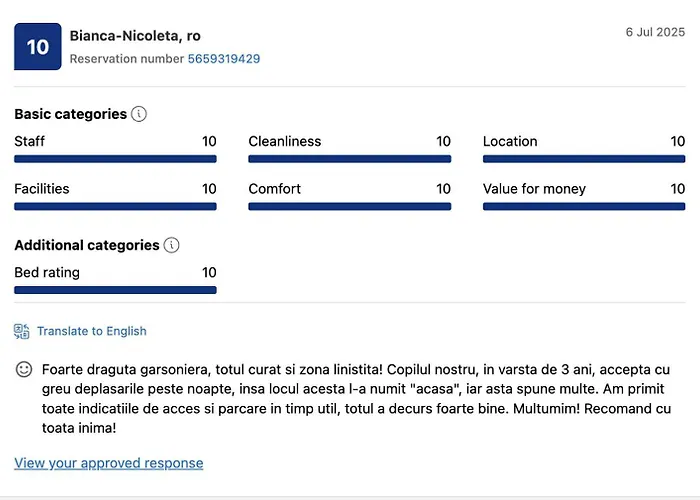Click the Location rating bar
Viewport: 700px width, 500px height.
tap(584, 159)
